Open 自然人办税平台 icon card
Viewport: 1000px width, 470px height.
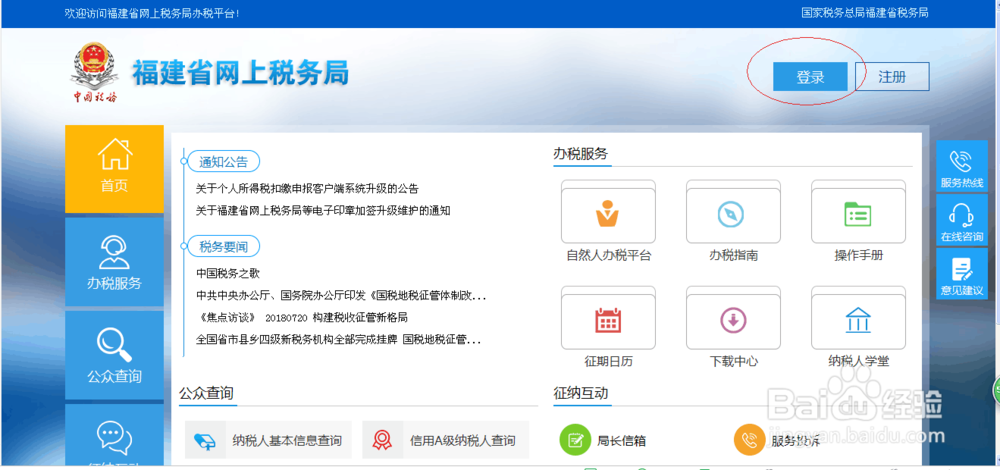point(608,214)
